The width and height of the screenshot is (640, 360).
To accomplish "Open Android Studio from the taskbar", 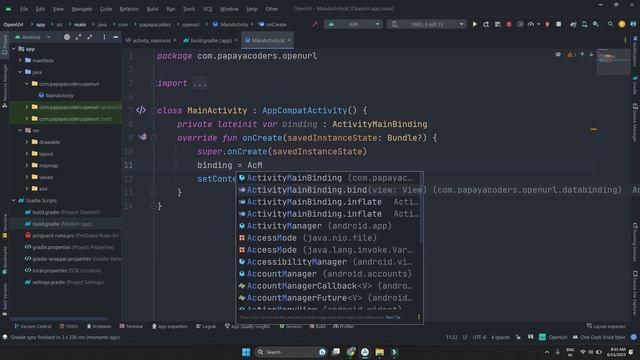I will [x=365, y=352].
